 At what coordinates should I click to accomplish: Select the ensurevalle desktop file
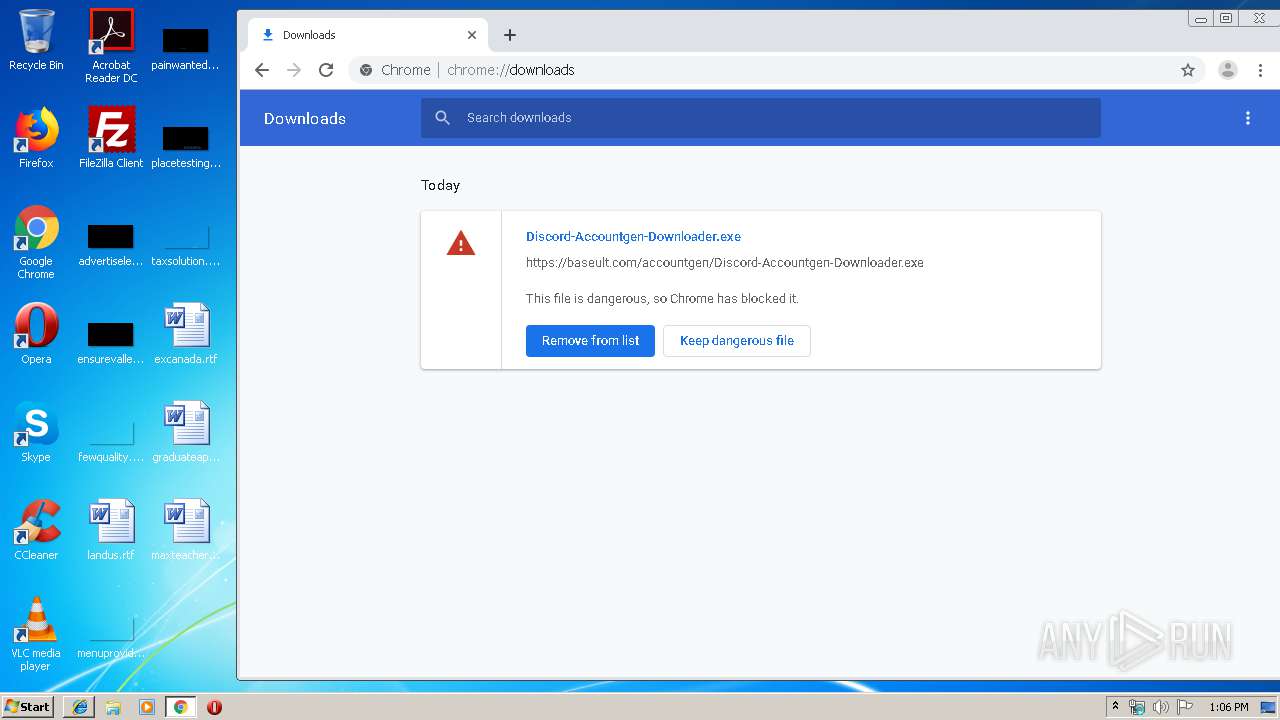tap(111, 342)
